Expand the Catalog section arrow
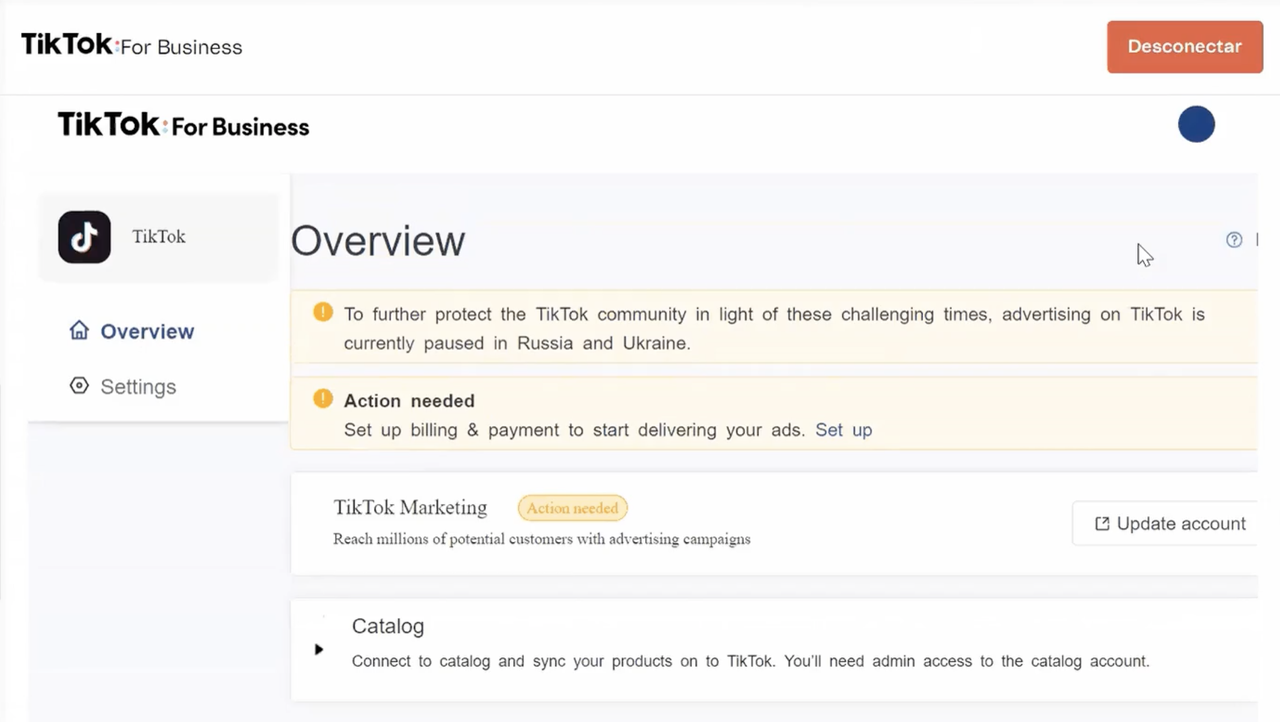 pyautogui.click(x=319, y=650)
